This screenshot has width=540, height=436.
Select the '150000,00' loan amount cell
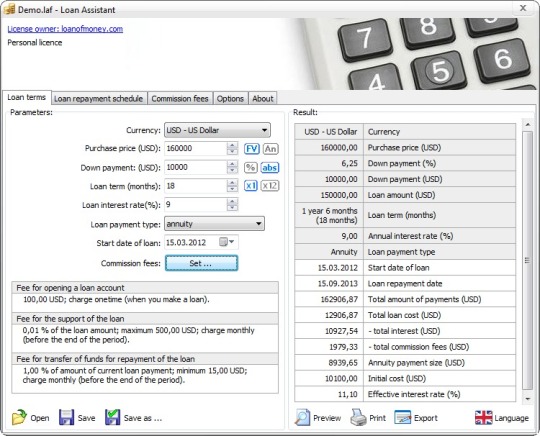click(x=329, y=195)
